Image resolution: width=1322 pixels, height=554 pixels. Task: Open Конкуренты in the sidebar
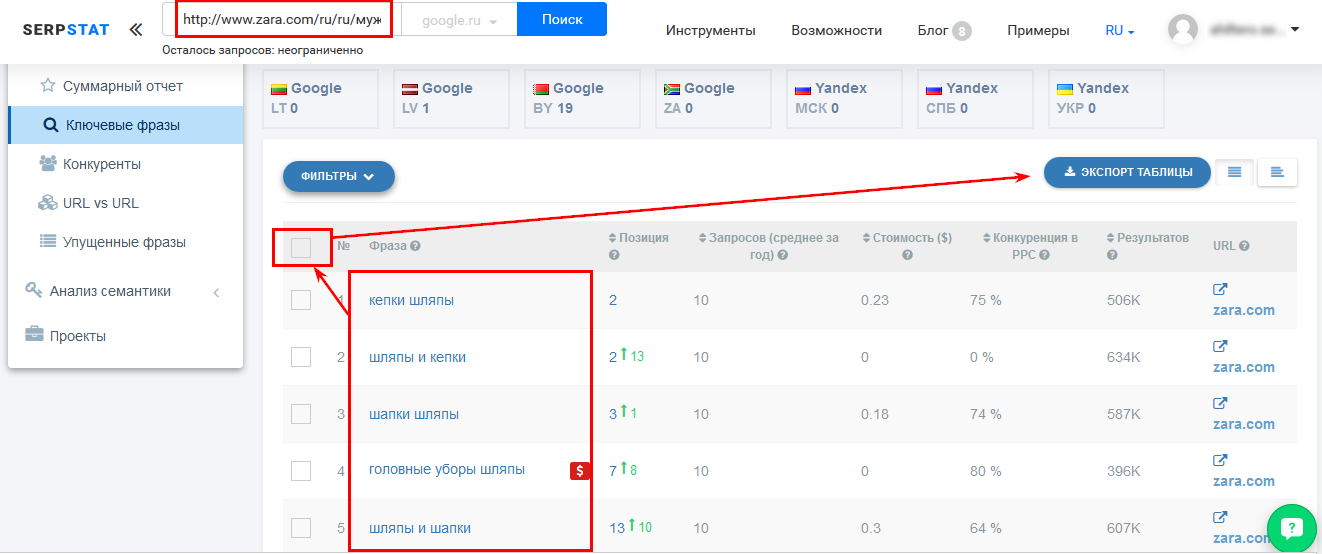pos(101,164)
